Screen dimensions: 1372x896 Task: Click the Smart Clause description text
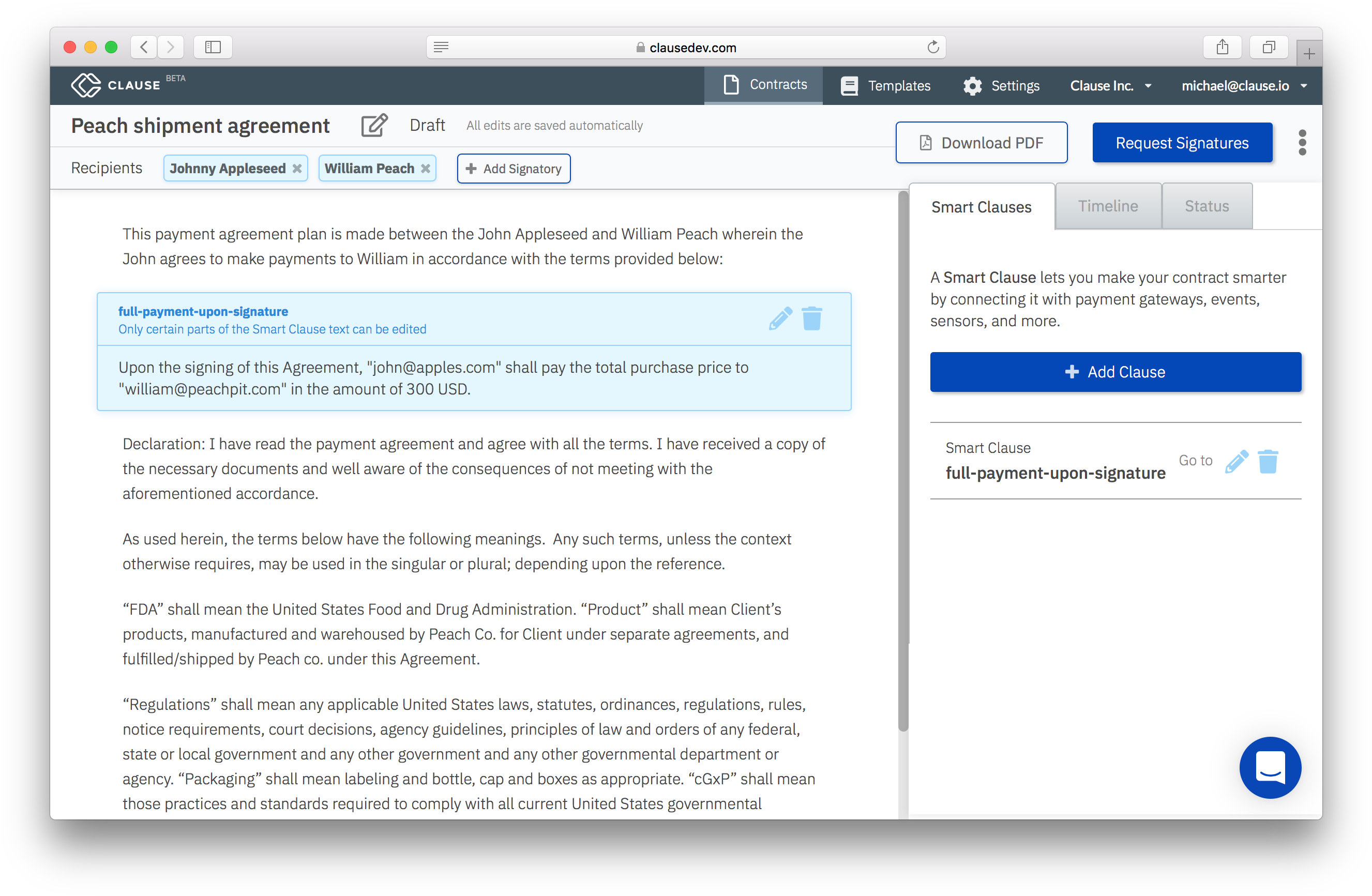[1108, 299]
